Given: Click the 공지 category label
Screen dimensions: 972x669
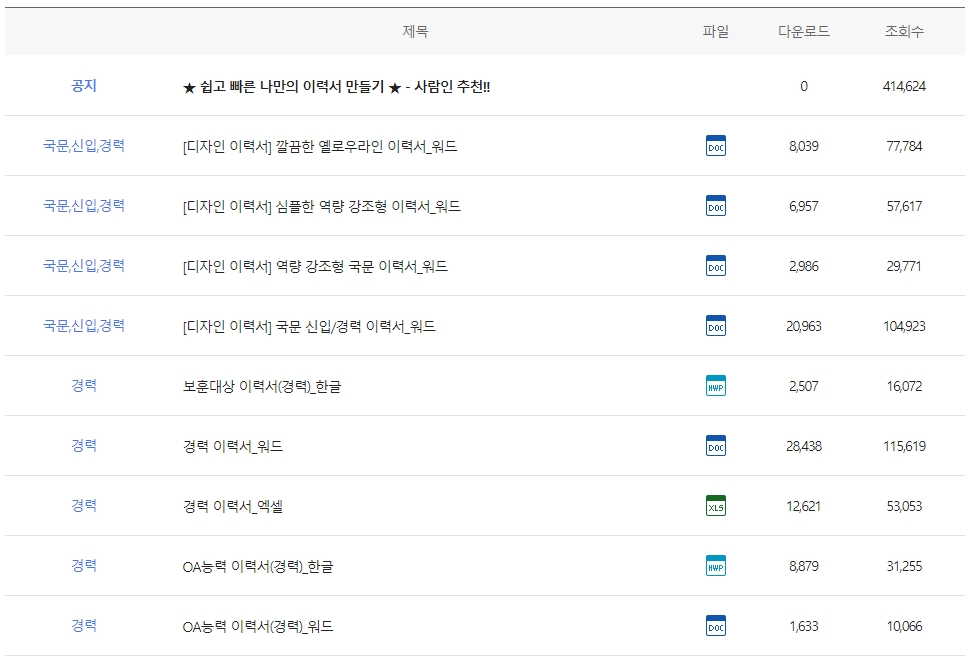Looking at the screenshot, I should pos(84,86).
